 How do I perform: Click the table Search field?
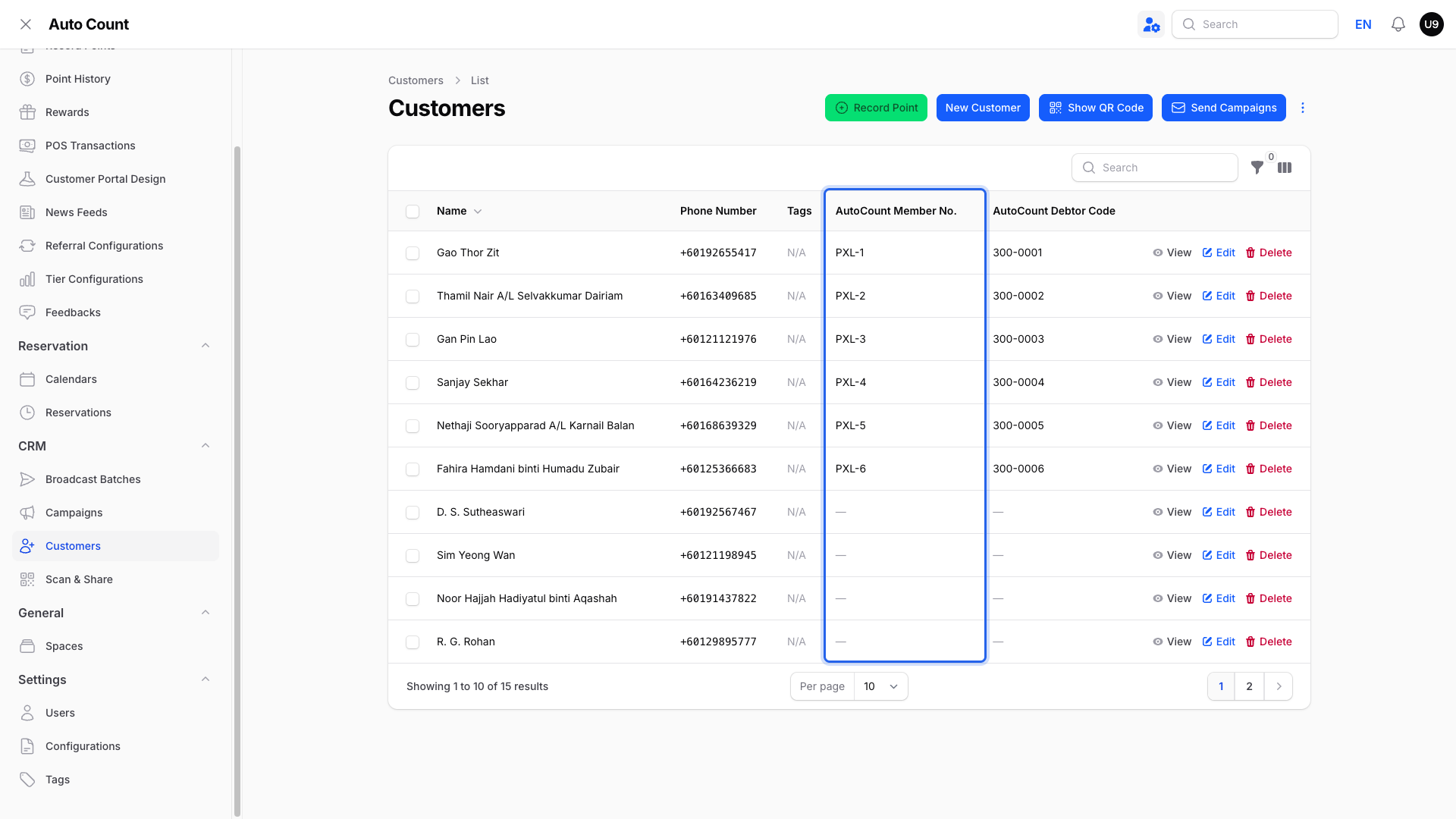pyautogui.click(x=1155, y=168)
